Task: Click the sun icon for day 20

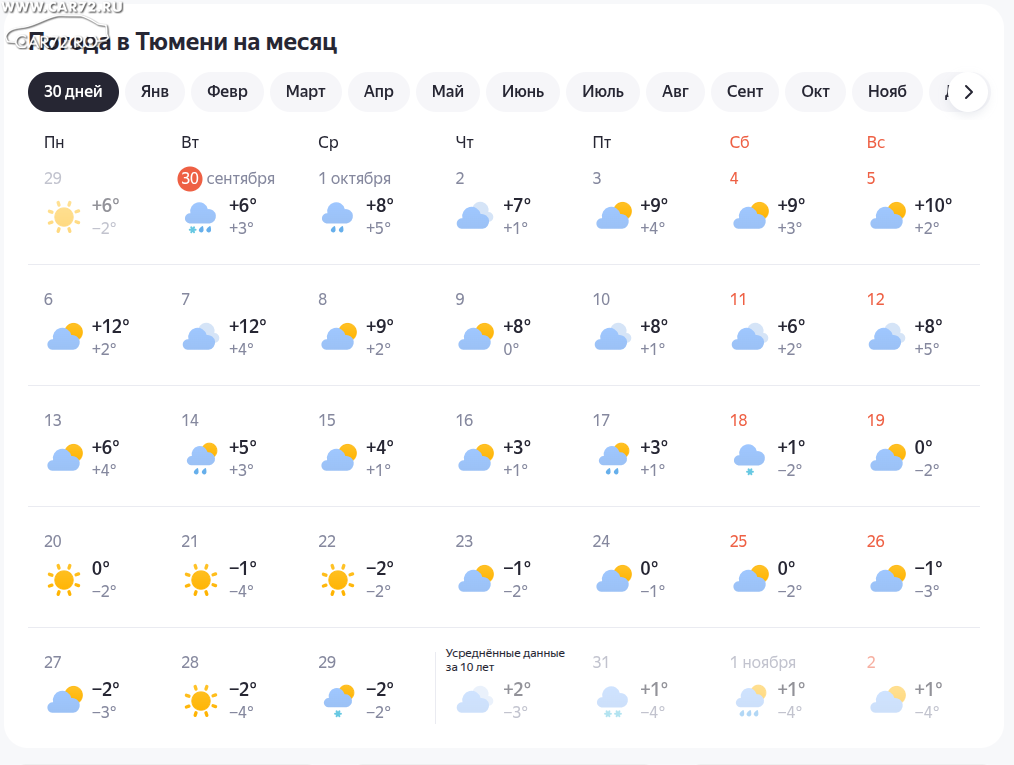Action: (x=64, y=579)
